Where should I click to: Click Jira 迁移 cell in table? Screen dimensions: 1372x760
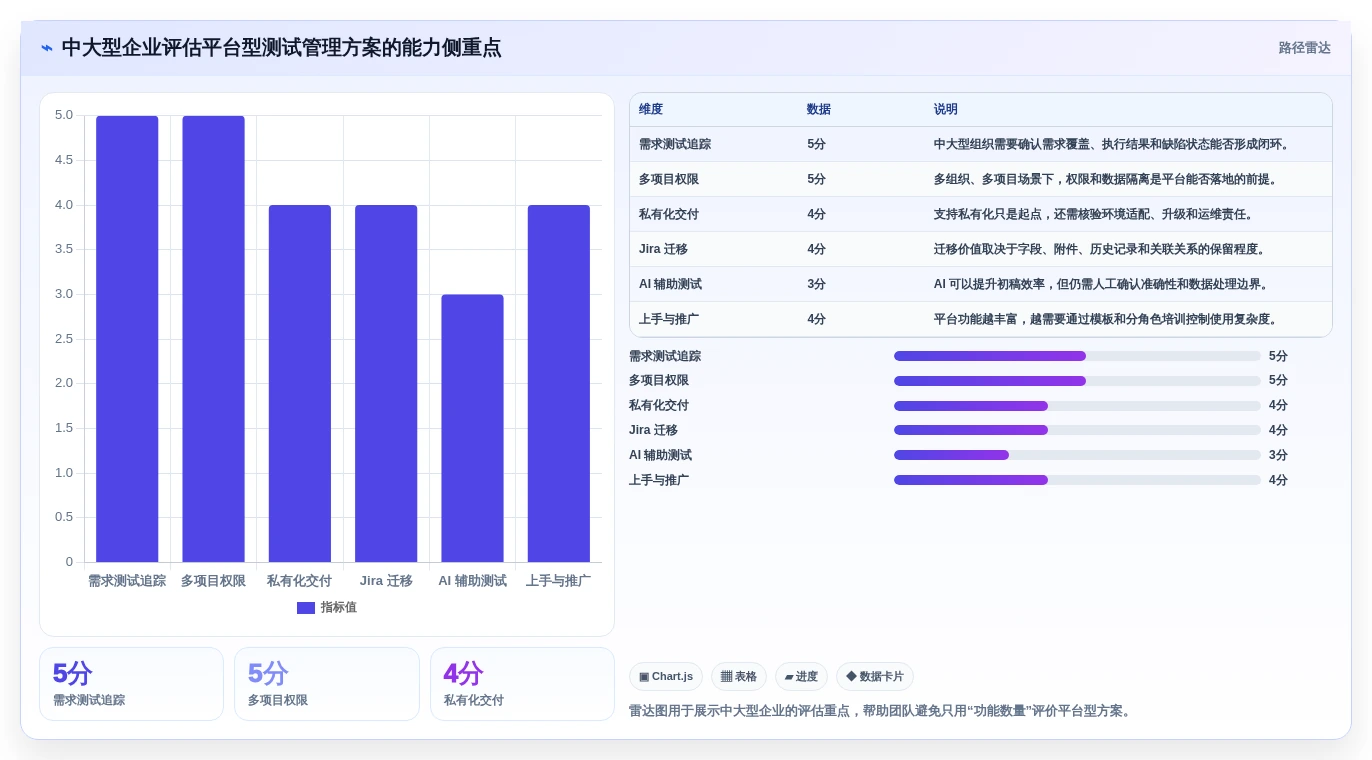pos(663,249)
